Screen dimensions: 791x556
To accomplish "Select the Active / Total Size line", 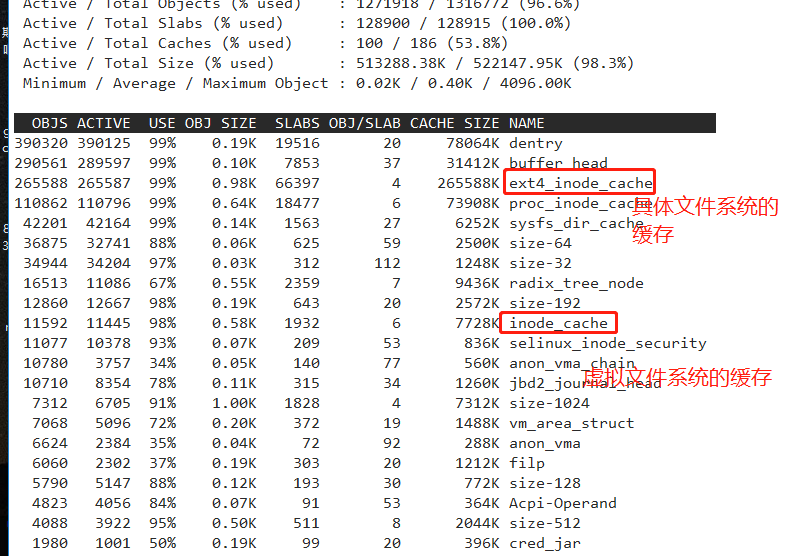I will (328, 63).
